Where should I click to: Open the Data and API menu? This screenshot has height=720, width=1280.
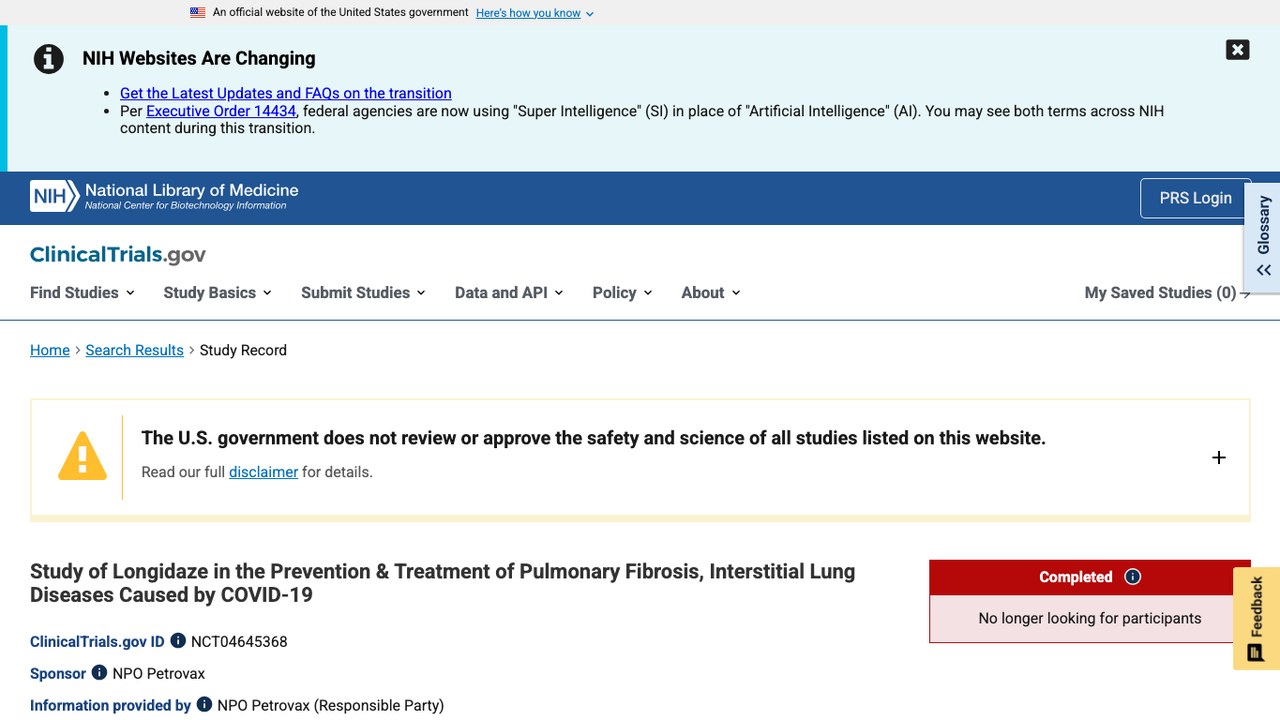coord(509,293)
